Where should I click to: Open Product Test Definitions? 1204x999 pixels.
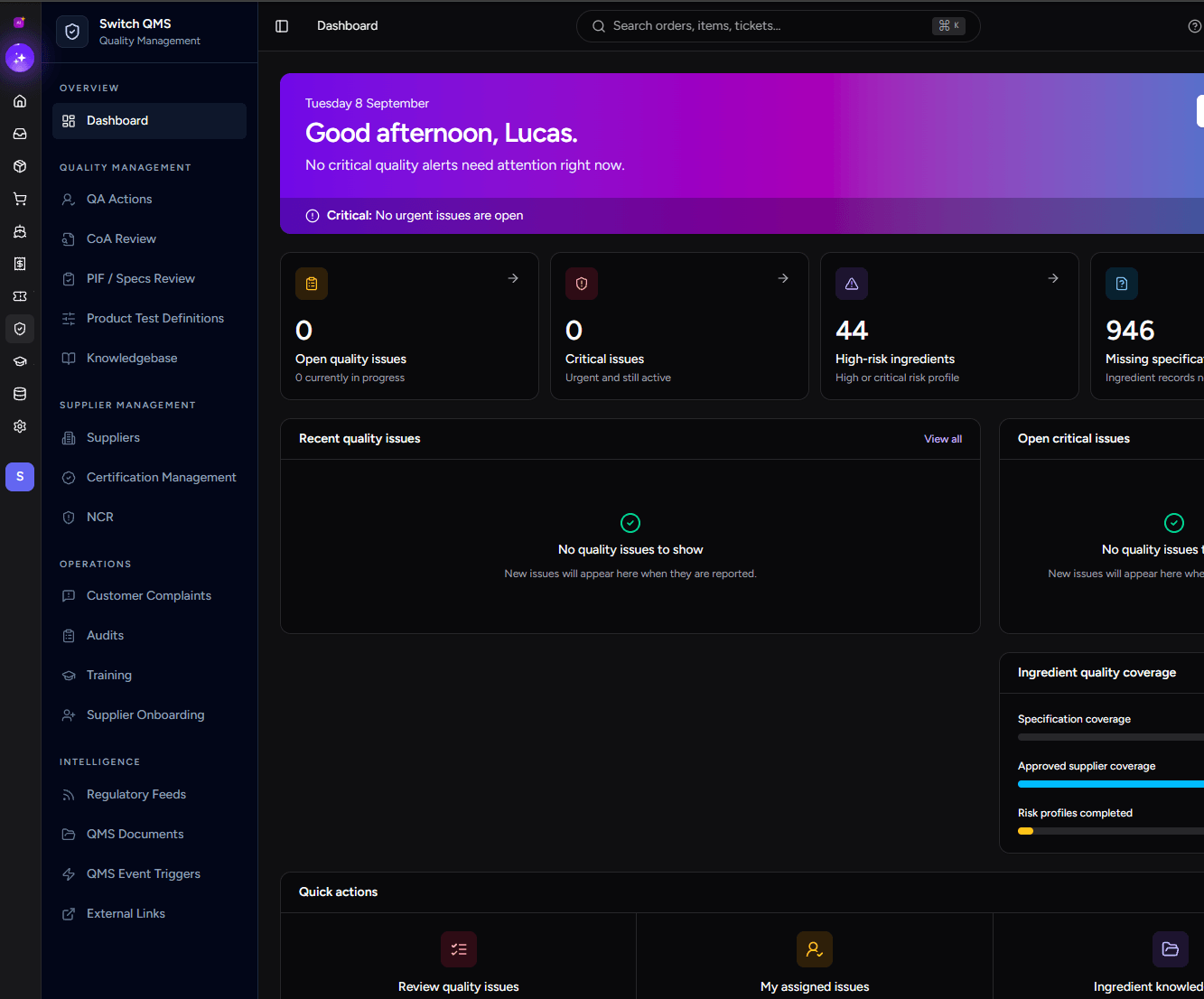tap(149, 319)
